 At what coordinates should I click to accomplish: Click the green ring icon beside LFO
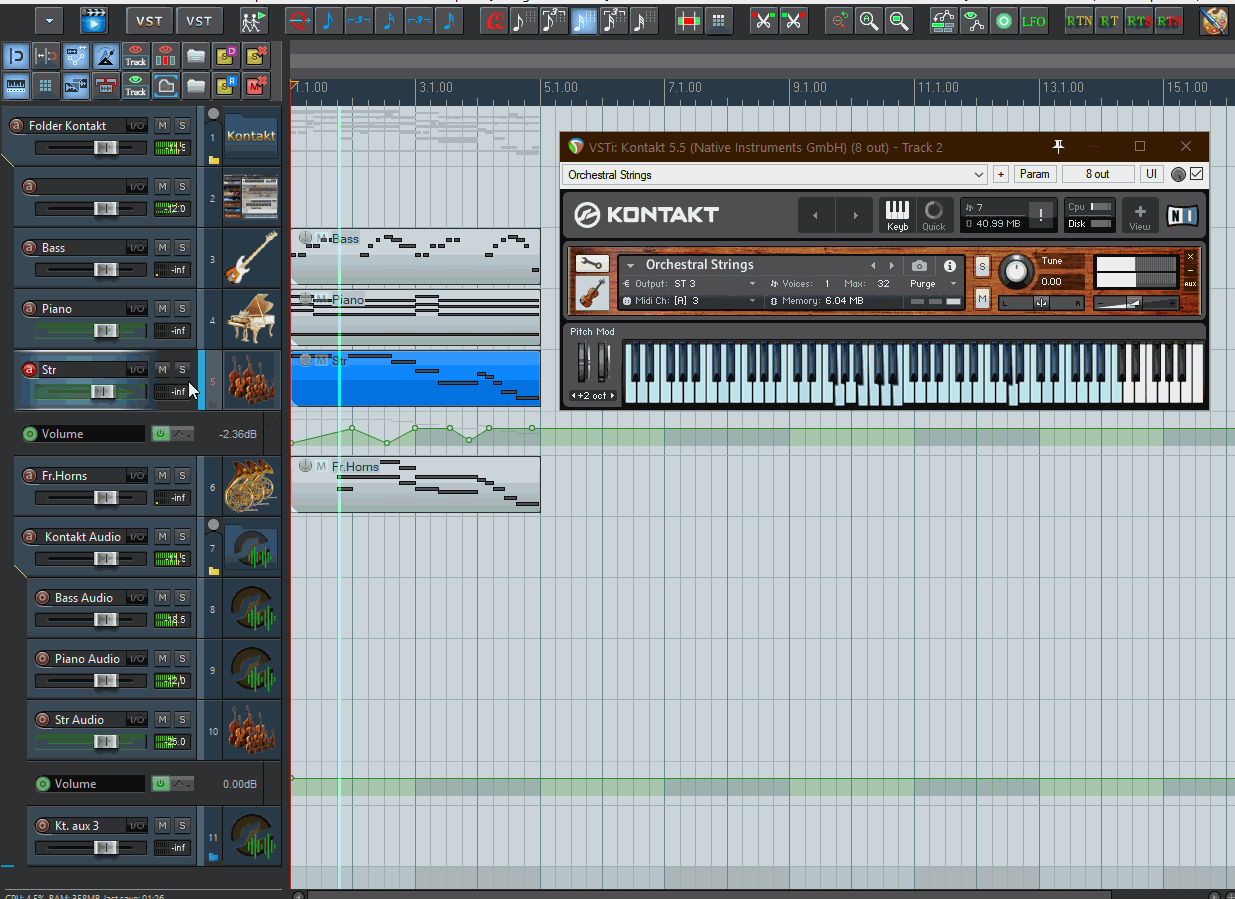(1003, 20)
